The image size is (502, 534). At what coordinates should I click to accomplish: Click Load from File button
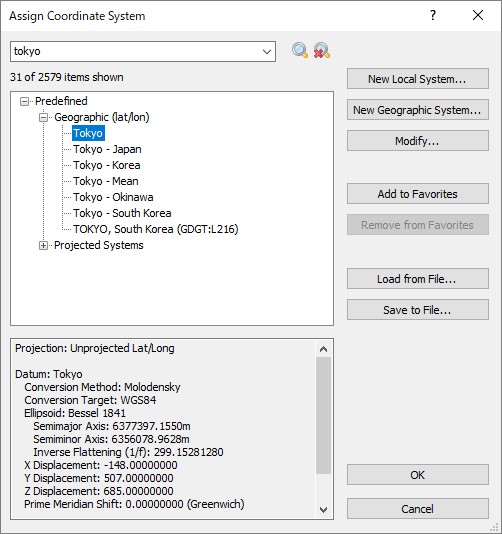coord(418,279)
